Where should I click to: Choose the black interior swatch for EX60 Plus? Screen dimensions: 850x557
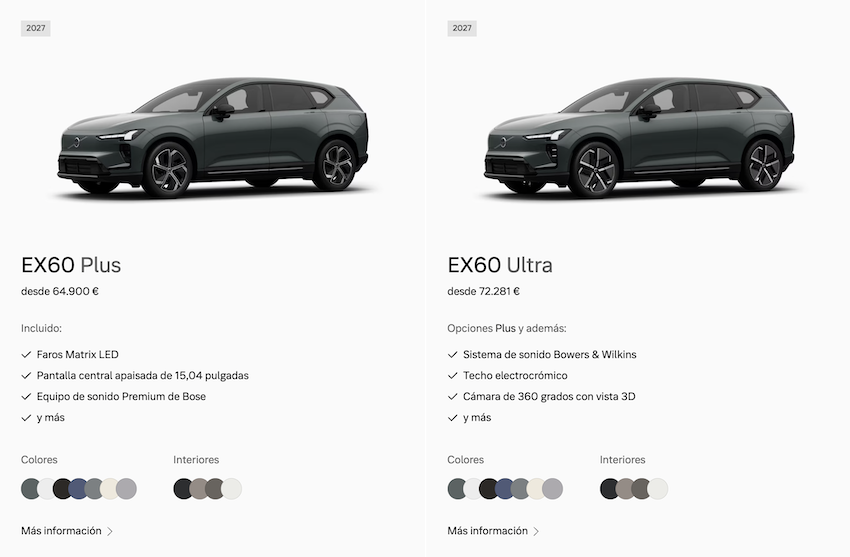pos(183,489)
